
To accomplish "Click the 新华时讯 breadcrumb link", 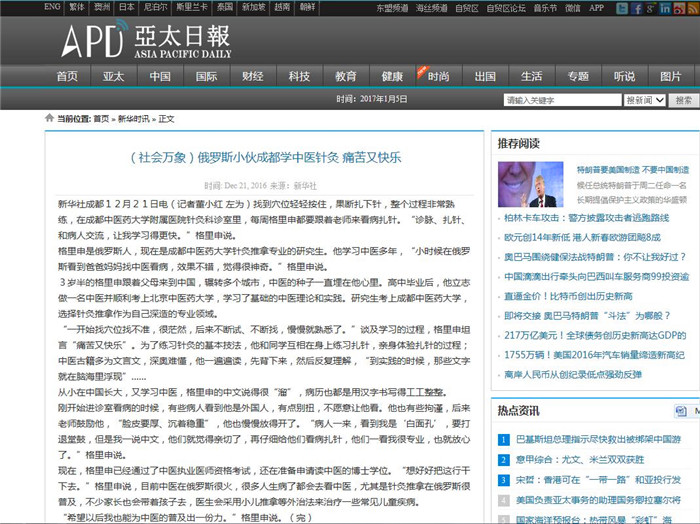I will click(x=133, y=118).
